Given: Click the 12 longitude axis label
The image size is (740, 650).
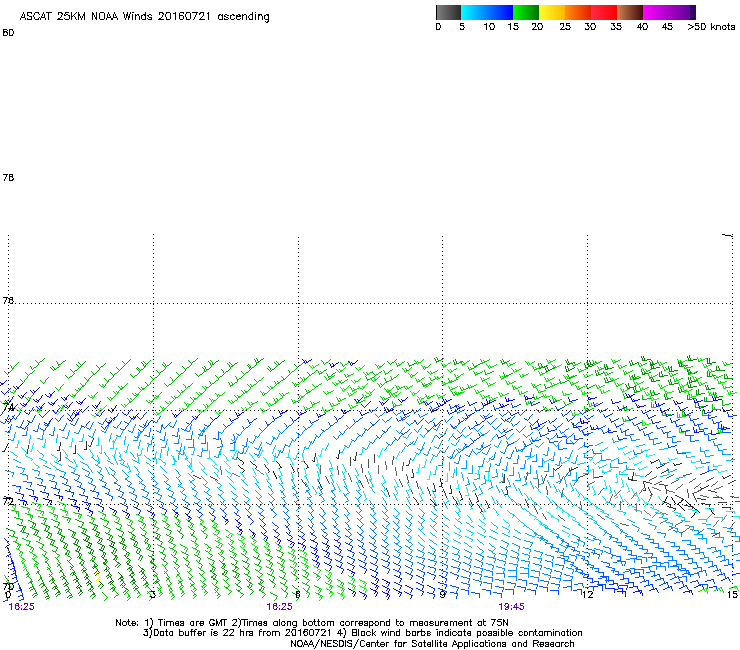Looking at the screenshot, I should (588, 595).
